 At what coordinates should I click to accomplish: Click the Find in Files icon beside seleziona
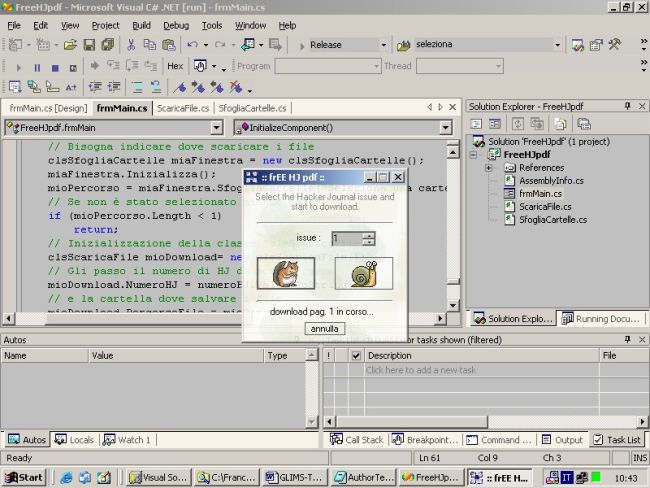click(403, 45)
